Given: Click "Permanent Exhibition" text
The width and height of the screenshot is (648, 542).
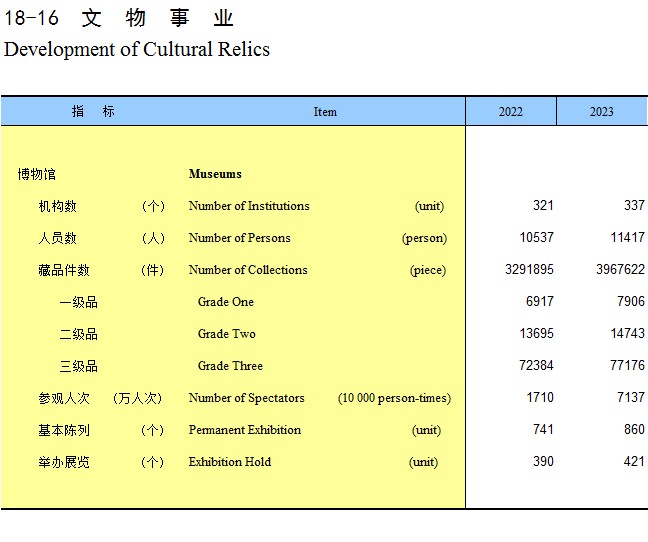Looking at the screenshot, I should click(245, 430).
